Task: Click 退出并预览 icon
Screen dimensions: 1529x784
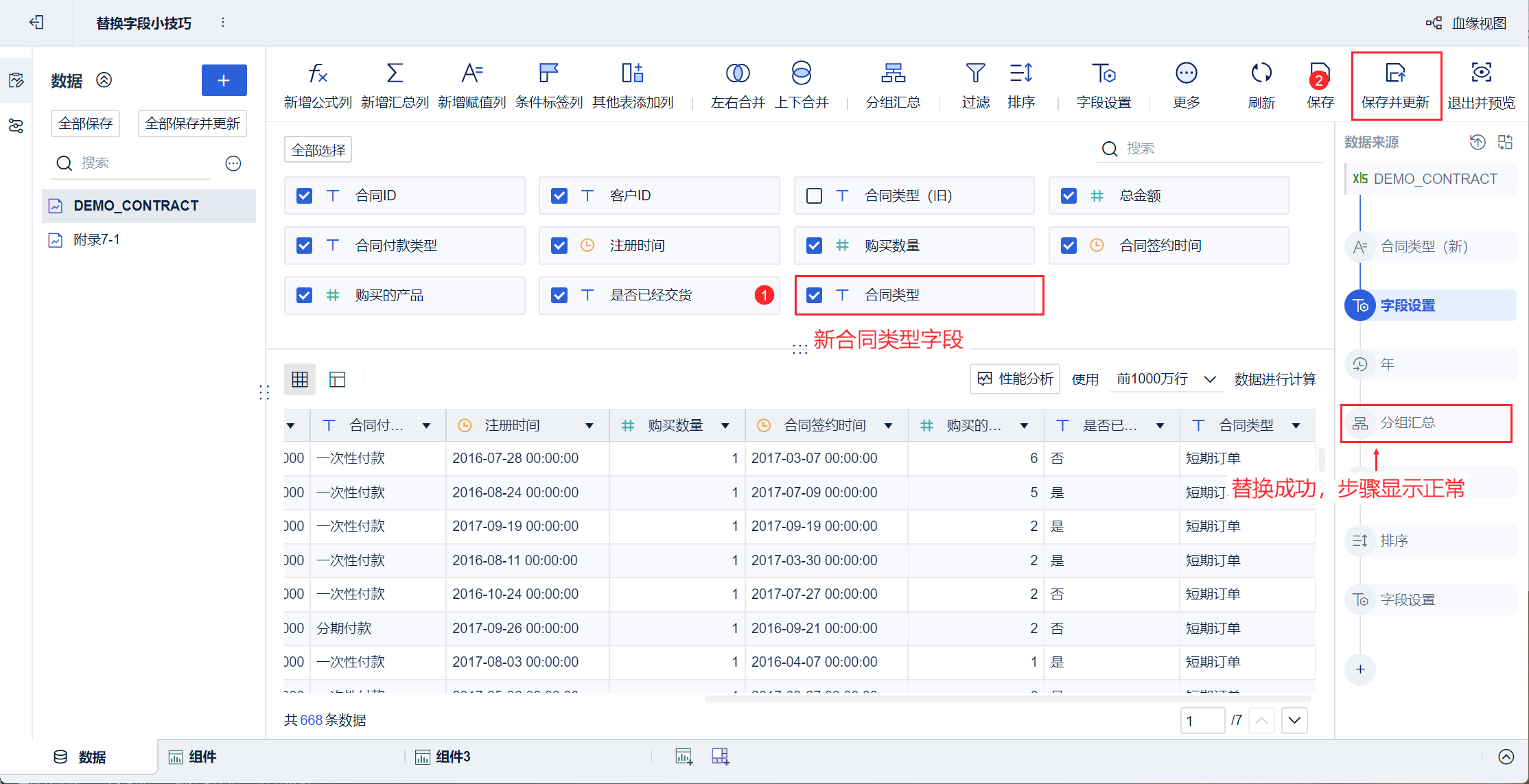Action: (1481, 73)
